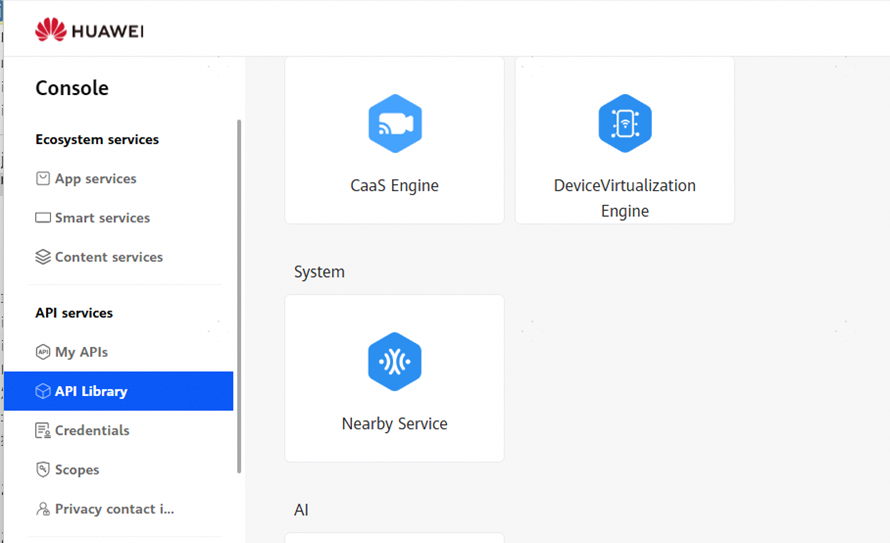Screen dimensions: 890x543
Task: Select the API Library menu item
Action: [x=119, y=391]
